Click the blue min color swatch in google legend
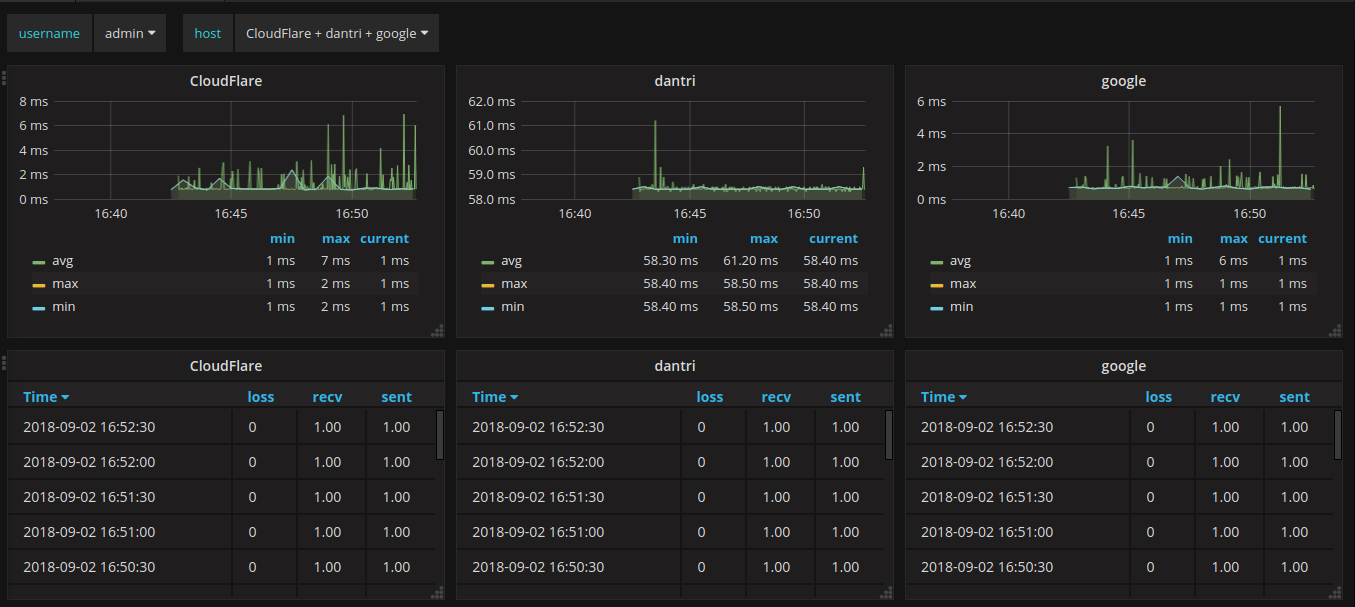1355x607 pixels. [x=937, y=308]
